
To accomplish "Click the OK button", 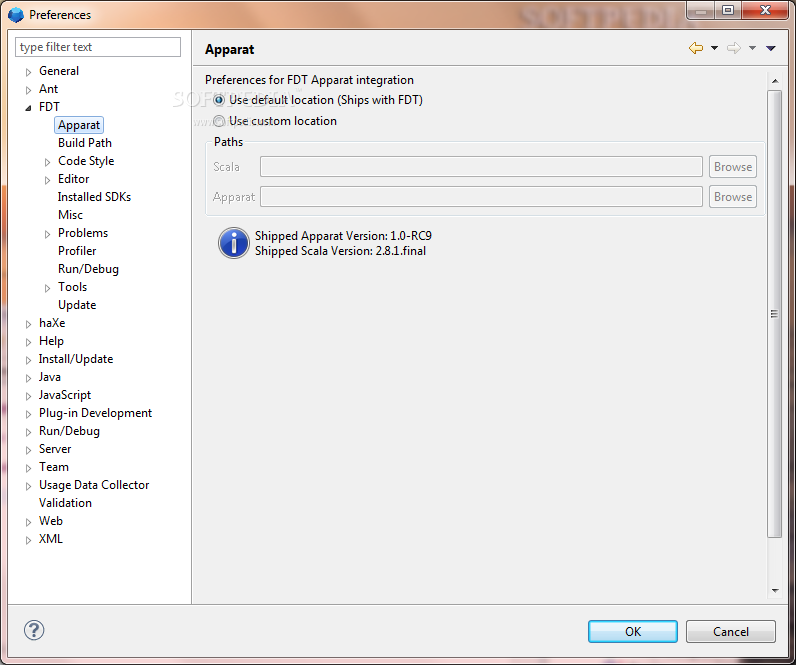I will pyautogui.click(x=633, y=631).
